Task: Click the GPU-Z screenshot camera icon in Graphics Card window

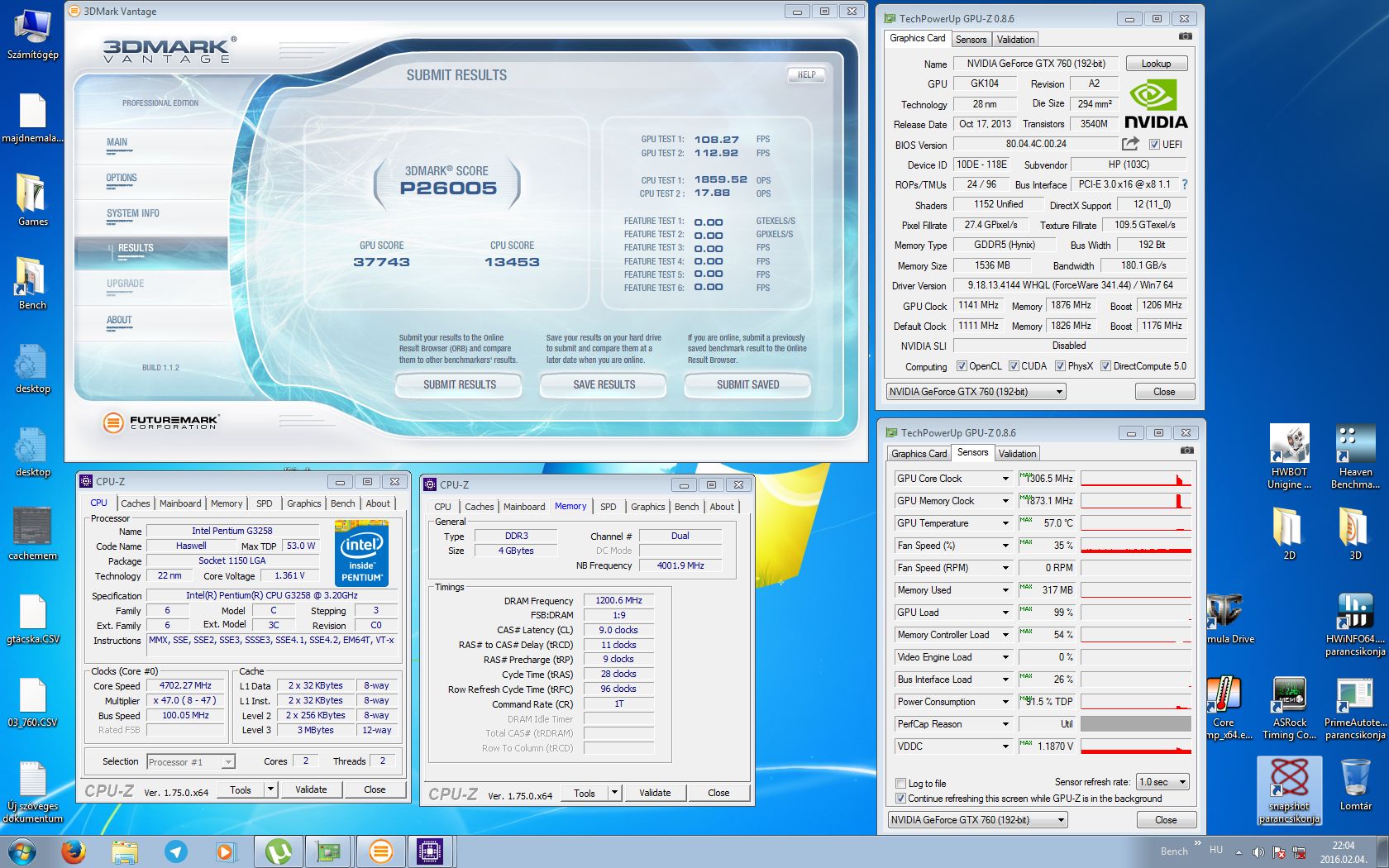Action: click(x=1185, y=36)
